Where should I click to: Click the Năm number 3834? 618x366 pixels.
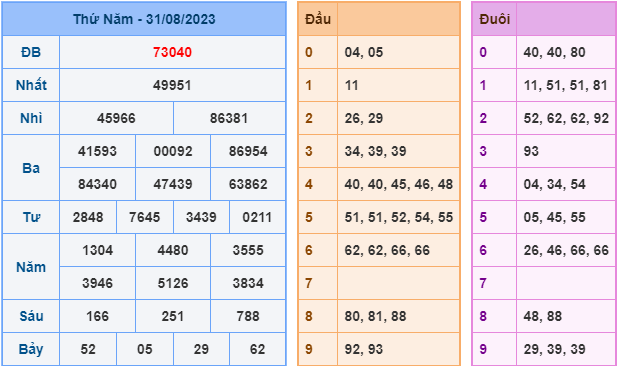tap(248, 283)
